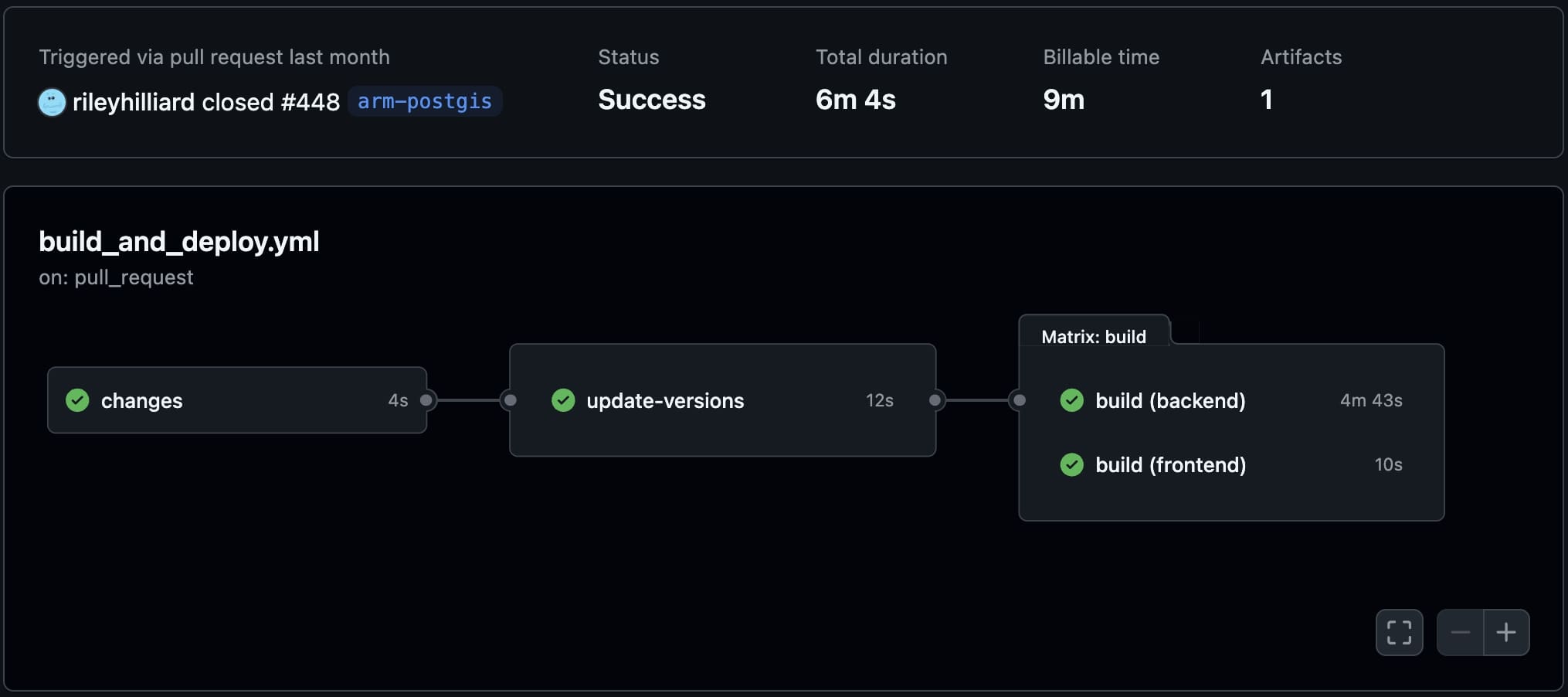
Task: Click the success check icon beside update-versions
Action: point(563,400)
